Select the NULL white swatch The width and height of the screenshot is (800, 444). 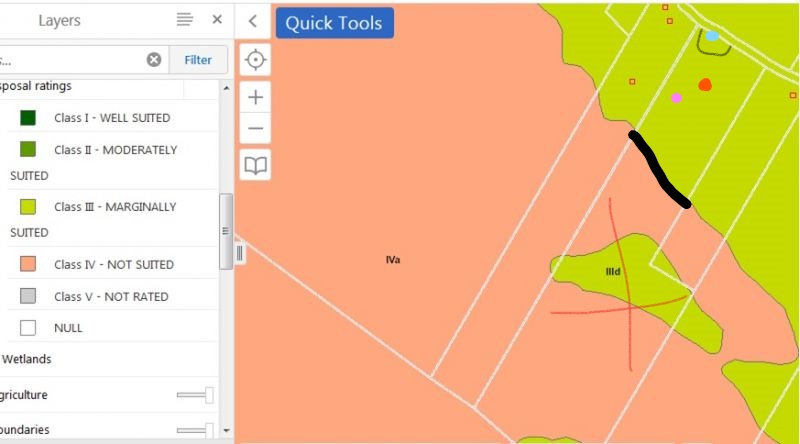pyautogui.click(x=28, y=328)
